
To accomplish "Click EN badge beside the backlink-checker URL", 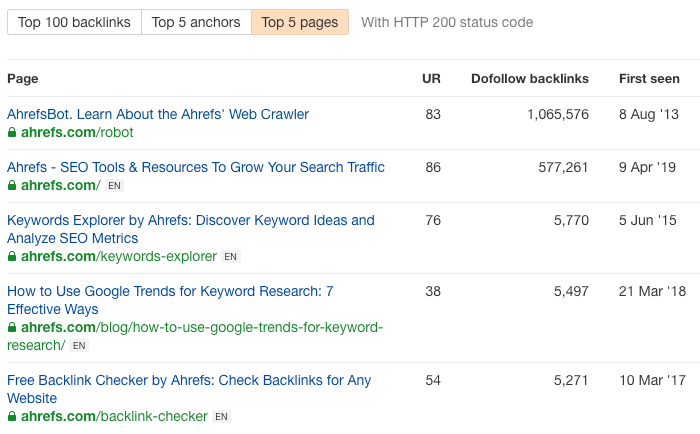I will (222, 417).
